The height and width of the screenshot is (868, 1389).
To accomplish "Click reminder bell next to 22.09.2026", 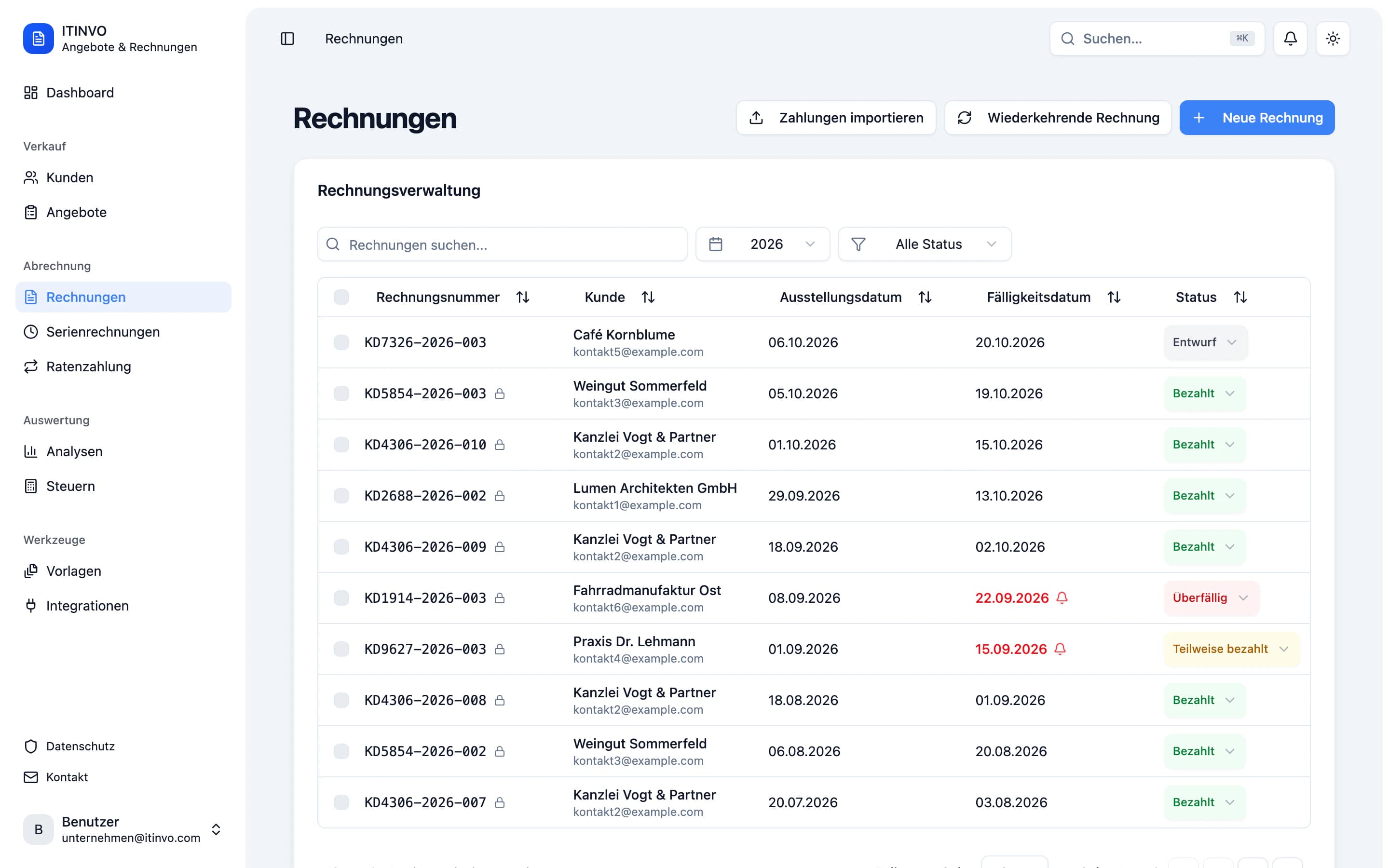I will coord(1062,597).
